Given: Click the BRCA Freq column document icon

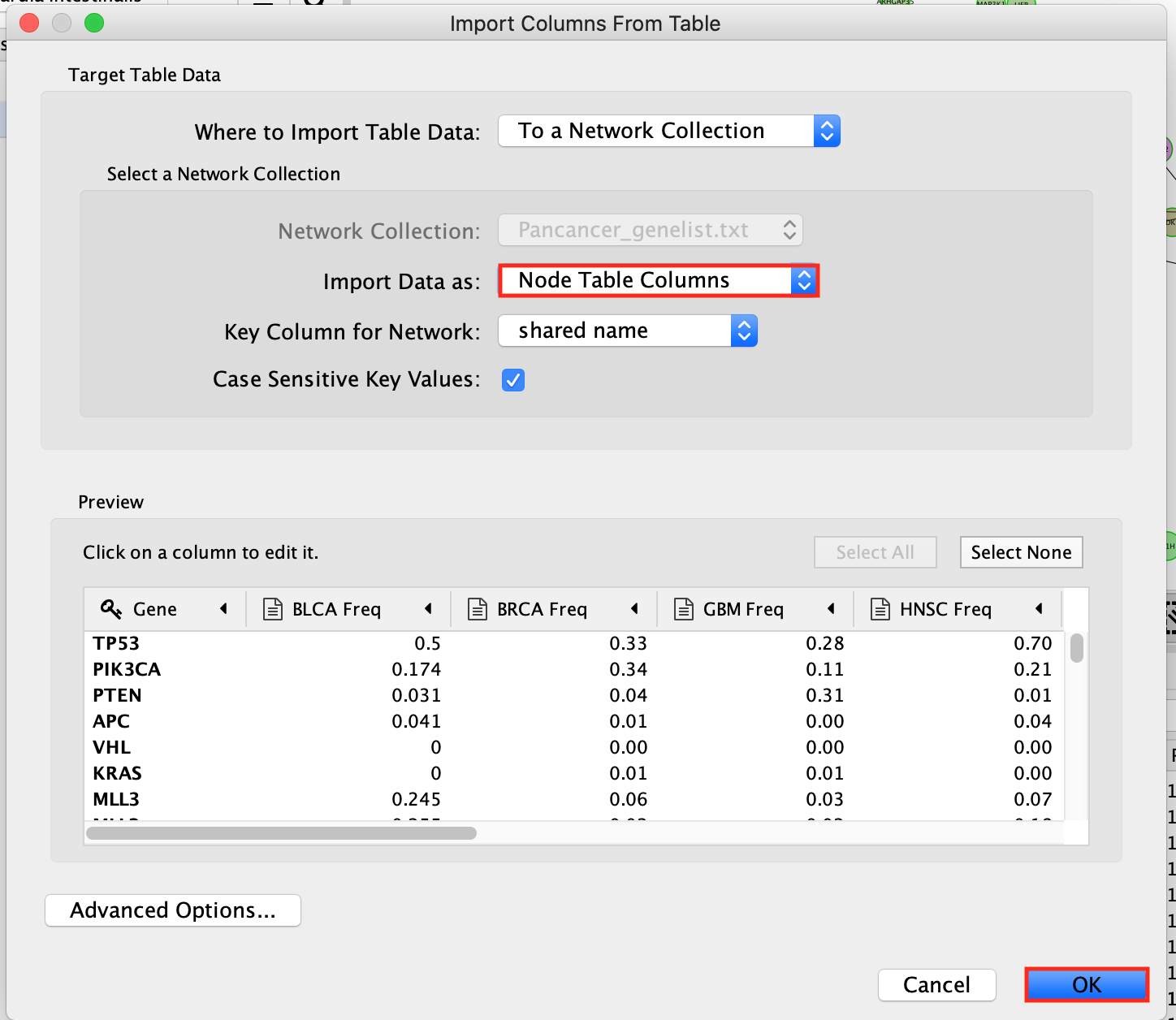Looking at the screenshot, I should (x=478, y=609).
